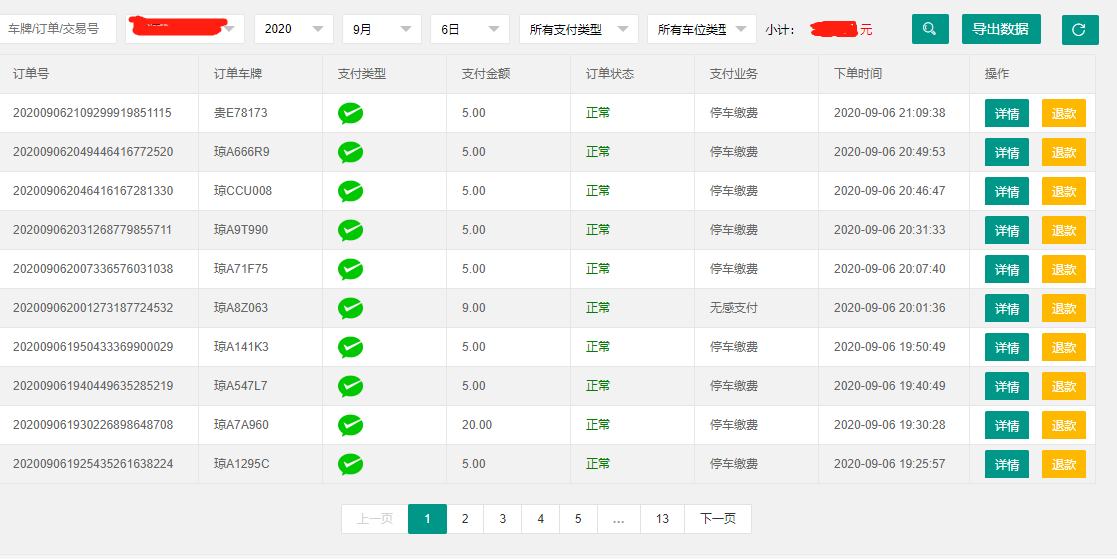Click WeChat pay icon for plate E78173
Viewport: 1117px width, 559px height.
click(350, 113)
